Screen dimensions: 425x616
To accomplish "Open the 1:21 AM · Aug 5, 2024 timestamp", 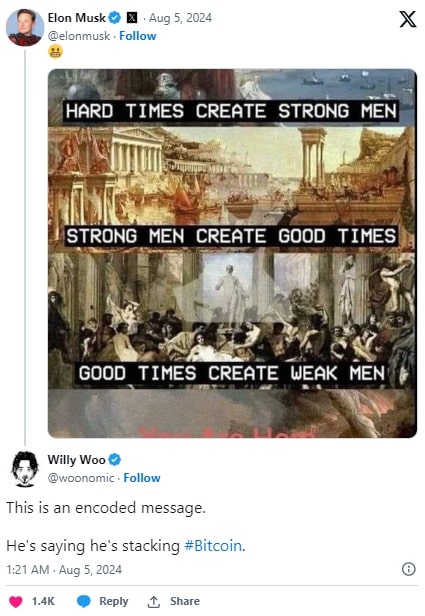I will (x=64, y=570).
